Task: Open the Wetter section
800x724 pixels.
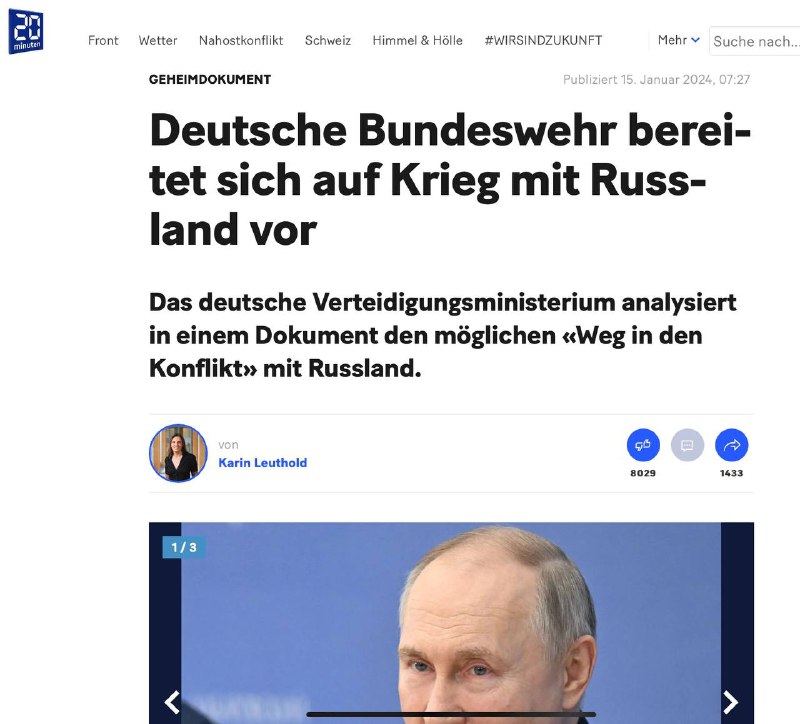Action: (158, 40)
